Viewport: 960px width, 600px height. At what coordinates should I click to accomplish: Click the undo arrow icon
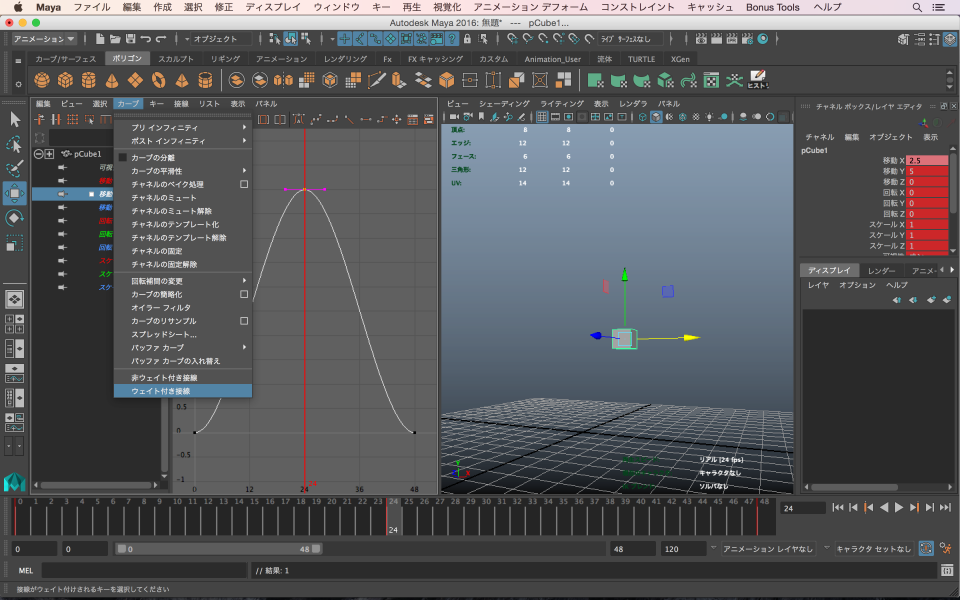click(145, 39)
